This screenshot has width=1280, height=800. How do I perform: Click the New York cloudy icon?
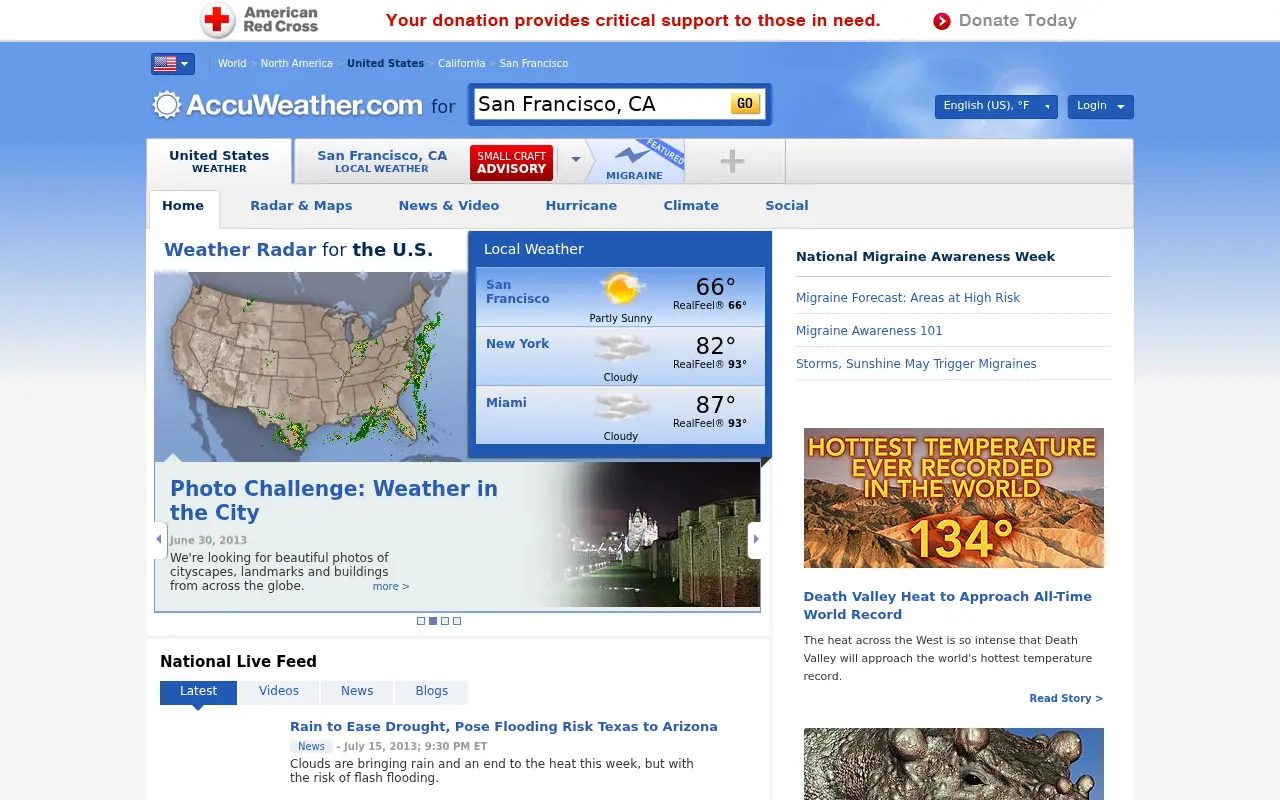coord(621,349)
